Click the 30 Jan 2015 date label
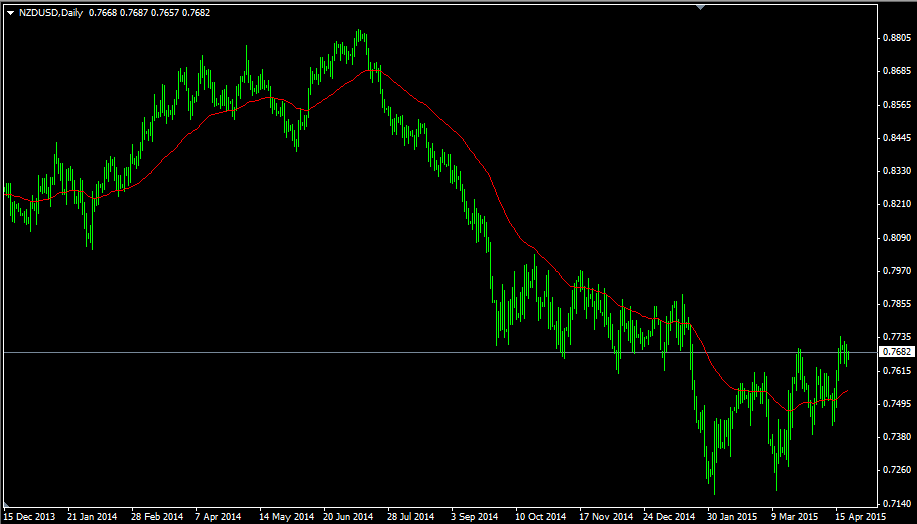This screenshot has height=524, width=917. [732, 517]
